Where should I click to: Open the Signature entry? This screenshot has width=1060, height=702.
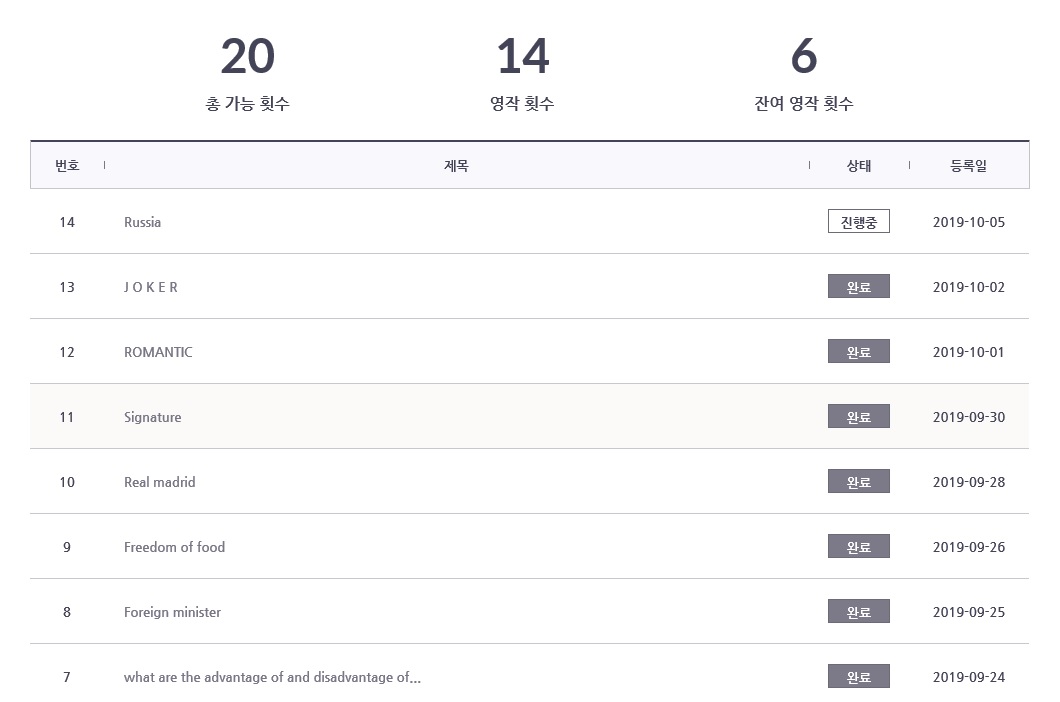[153, 417]
